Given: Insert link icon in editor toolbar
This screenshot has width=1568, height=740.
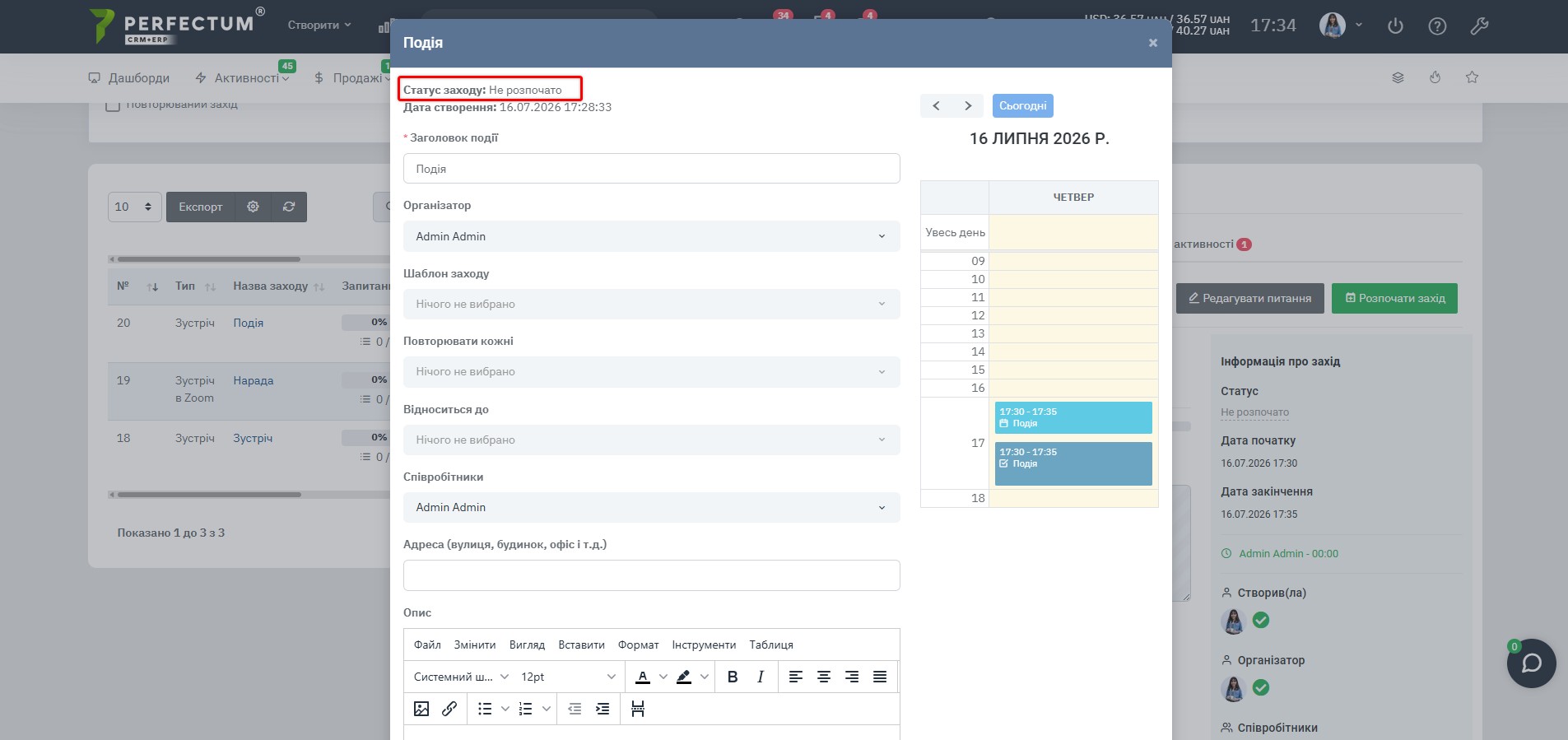Looking at the screenshot, I should coord(449,709).
